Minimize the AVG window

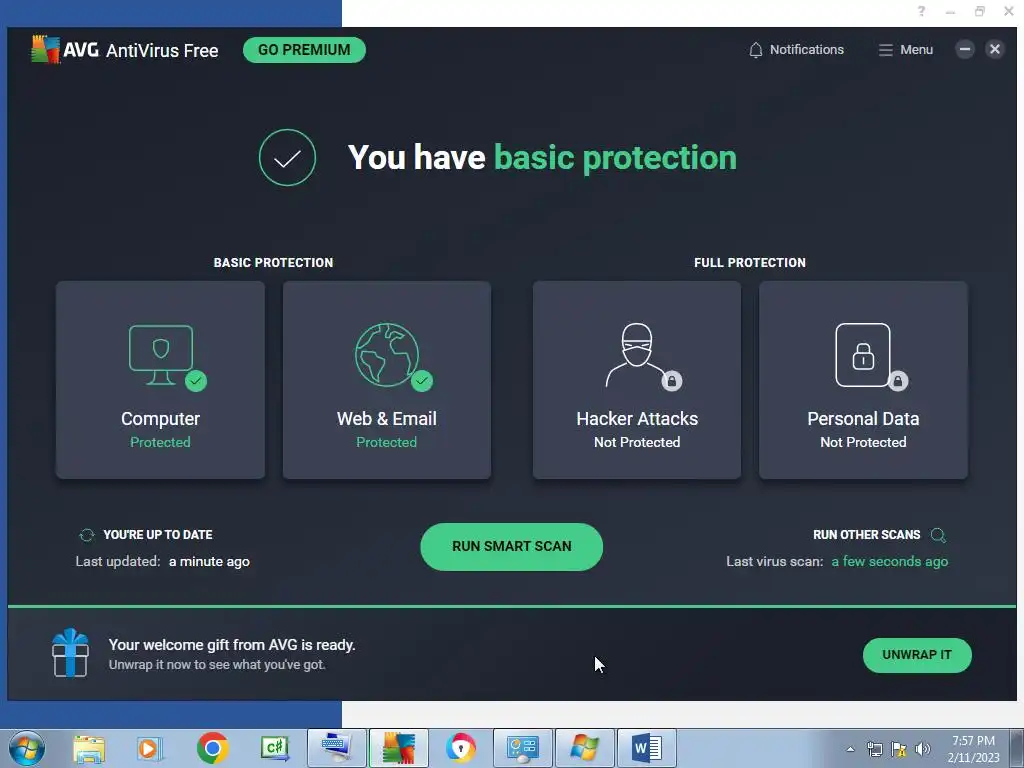(965, 49)
